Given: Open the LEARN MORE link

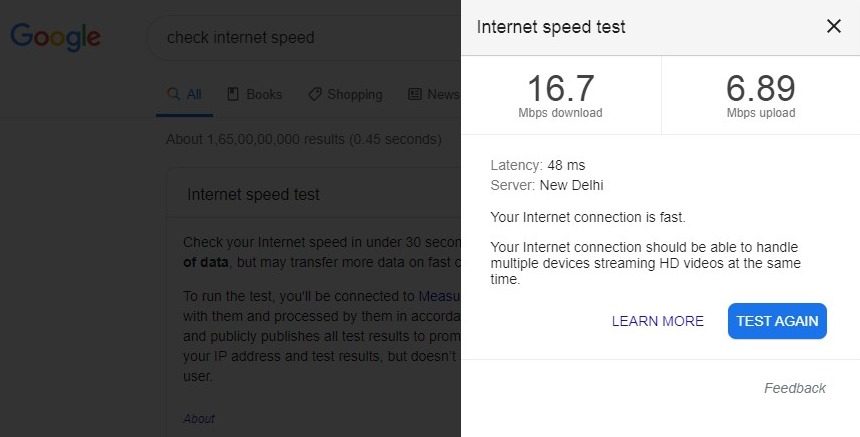Looking at the screenshot, I should [657, 321].
